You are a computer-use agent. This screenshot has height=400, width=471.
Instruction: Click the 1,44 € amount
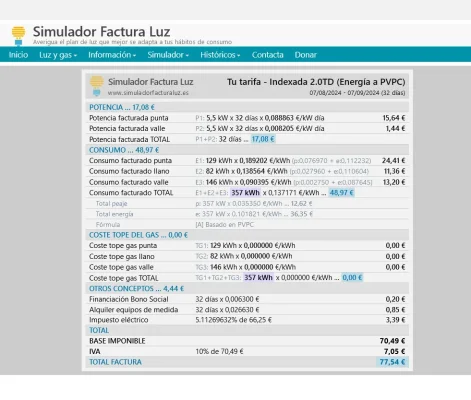395,129
